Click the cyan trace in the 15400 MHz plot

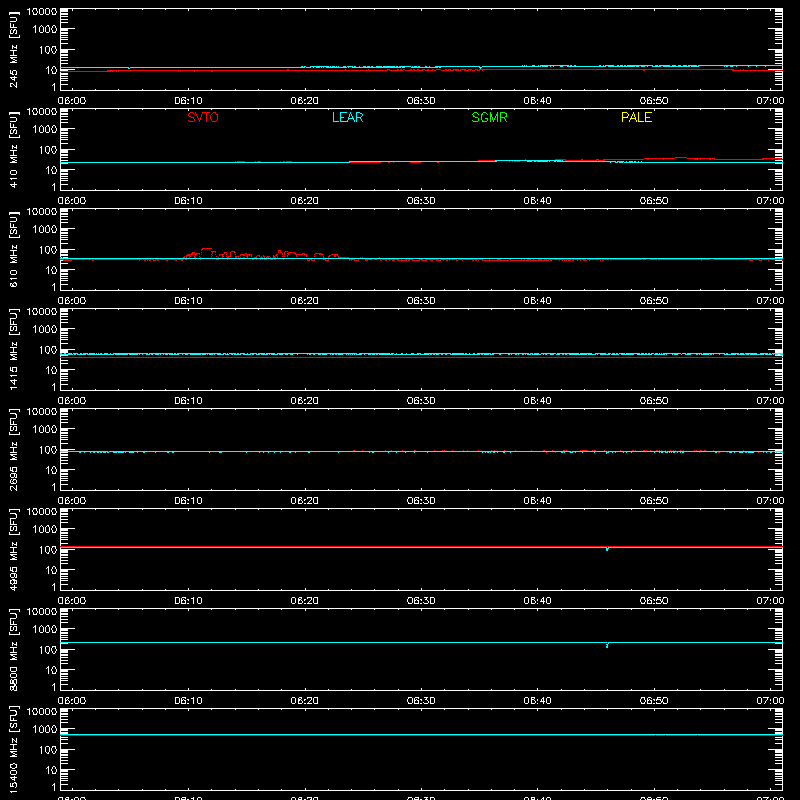421,735
